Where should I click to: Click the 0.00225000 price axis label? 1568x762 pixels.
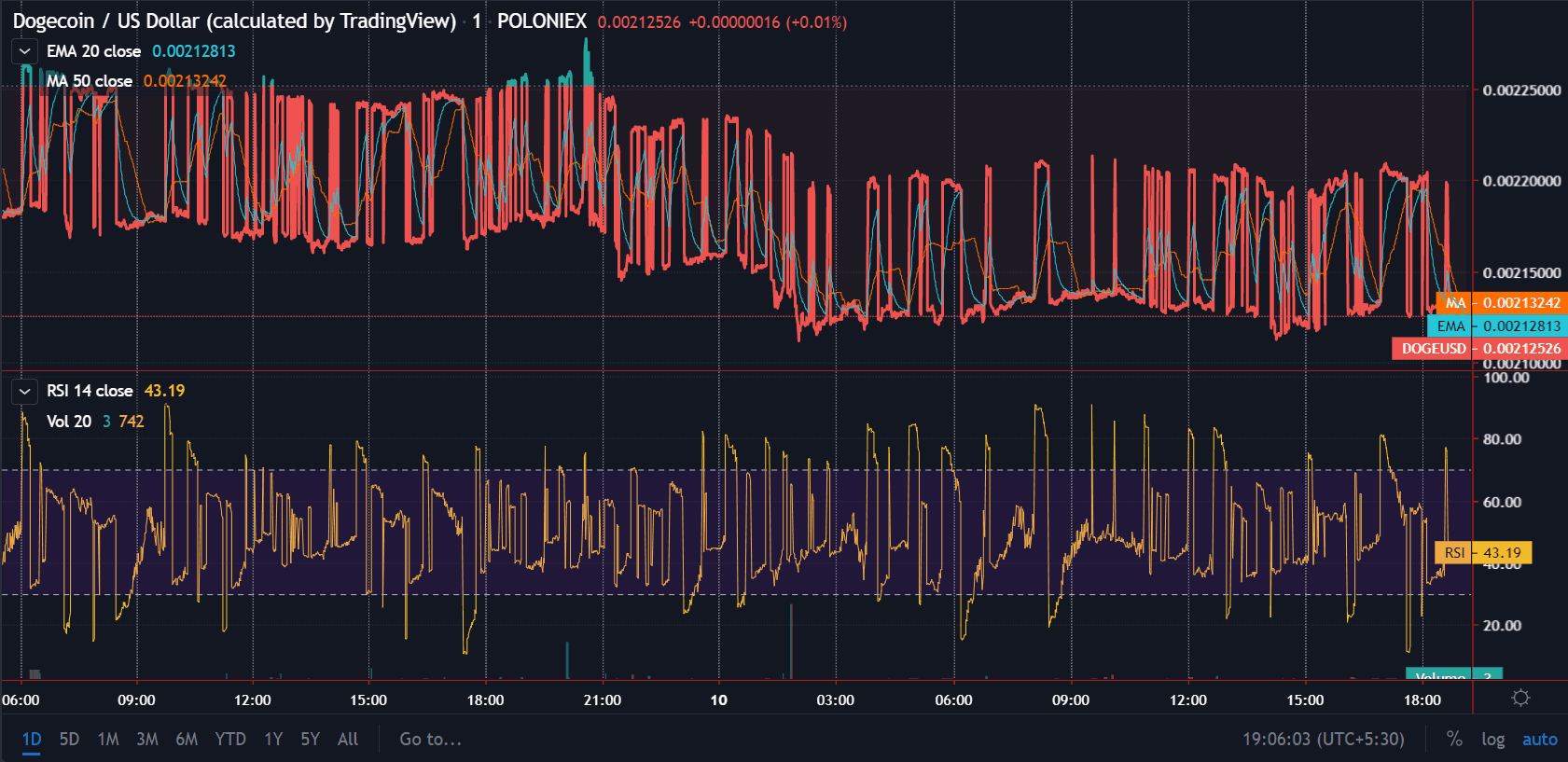coord(1522,90)
